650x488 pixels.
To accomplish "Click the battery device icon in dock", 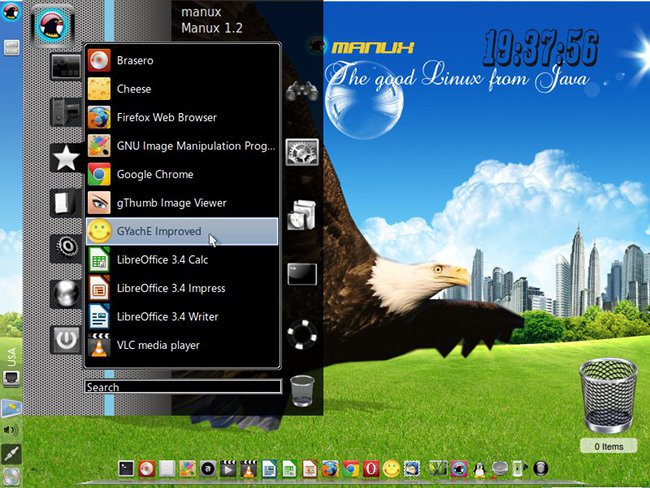I will [519, 469].
